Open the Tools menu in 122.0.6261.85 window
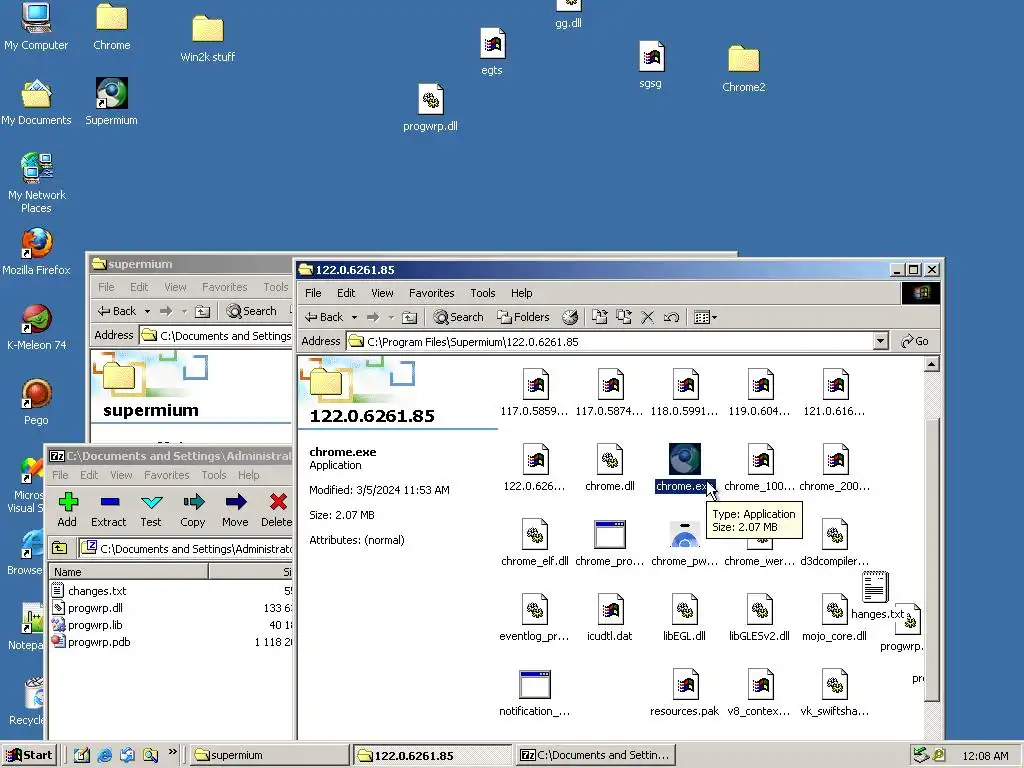Viewport: 1024px width, 768px height. (483, 293)
